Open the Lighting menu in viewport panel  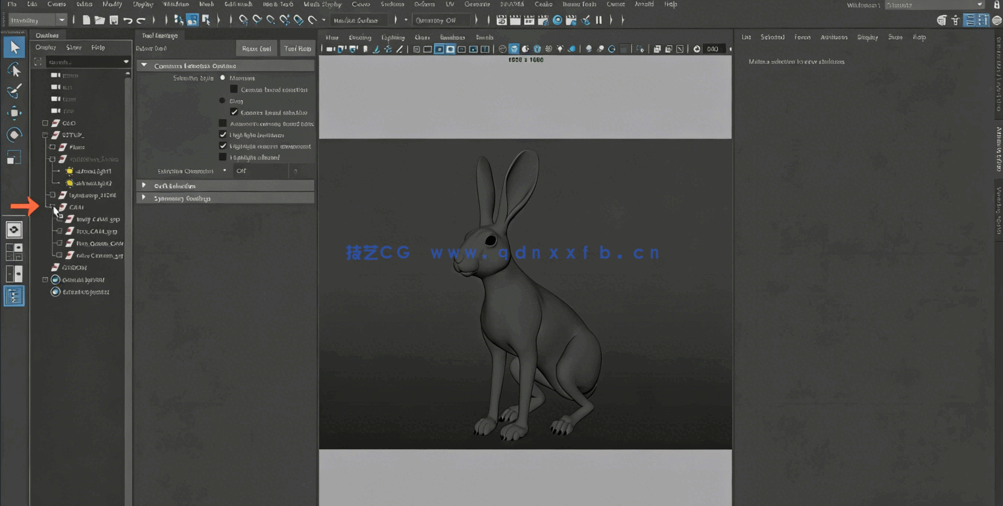(392, 37)
